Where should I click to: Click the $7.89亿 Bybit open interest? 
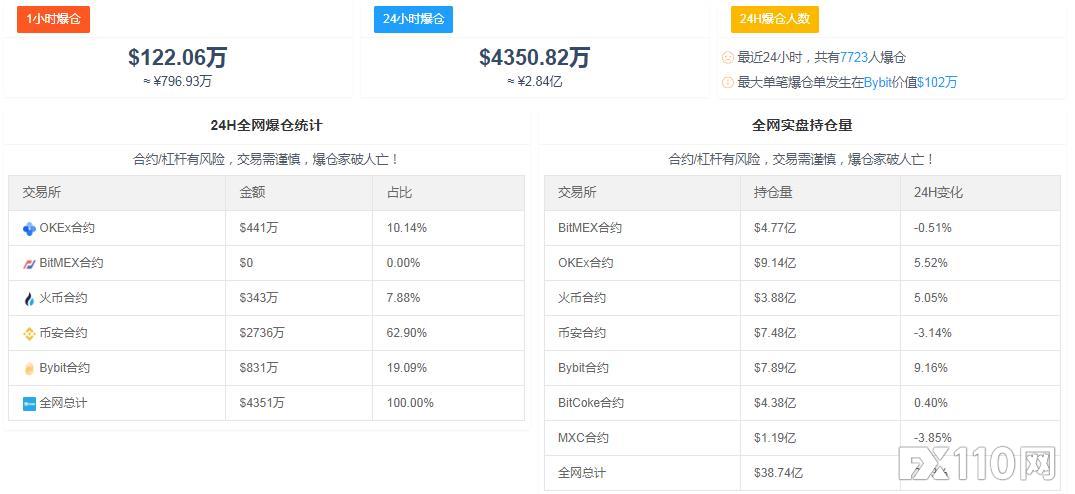(775, 368)
